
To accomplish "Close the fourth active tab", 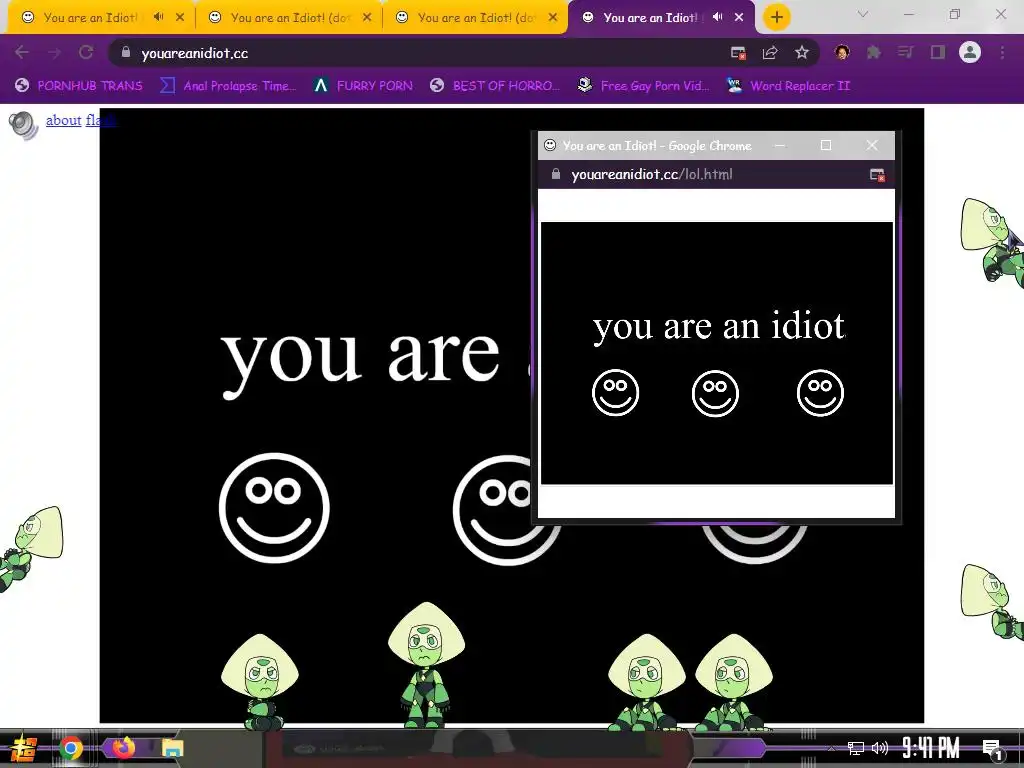I will [x=739, y=18].
